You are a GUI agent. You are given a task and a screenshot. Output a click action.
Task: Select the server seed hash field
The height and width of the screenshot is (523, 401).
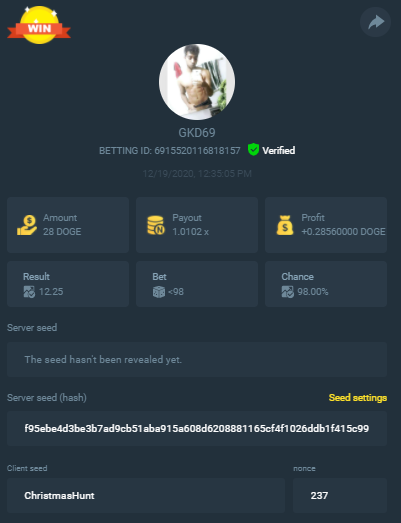pos(197,429)
